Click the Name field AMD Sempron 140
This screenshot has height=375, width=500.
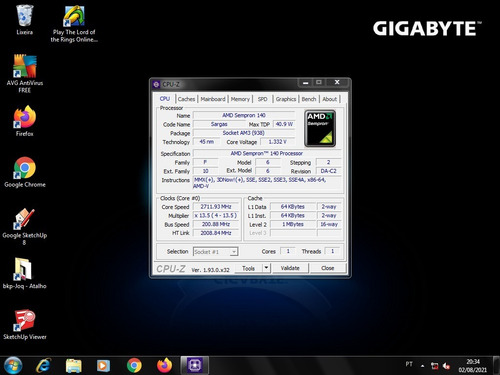pyautogui.click(x=244, y=115)
